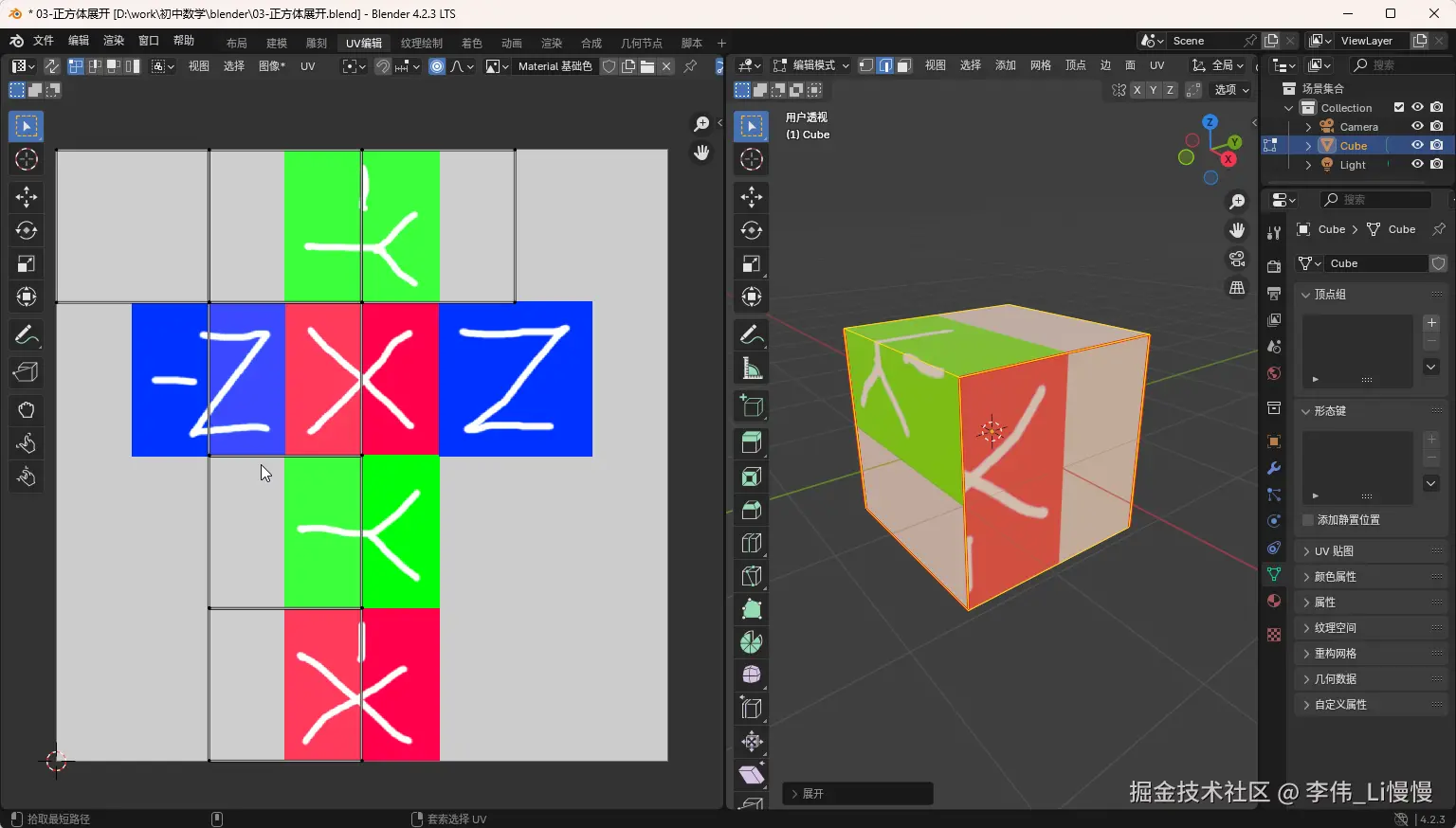Toggle X axis mirror

[x=1137, y=90]
